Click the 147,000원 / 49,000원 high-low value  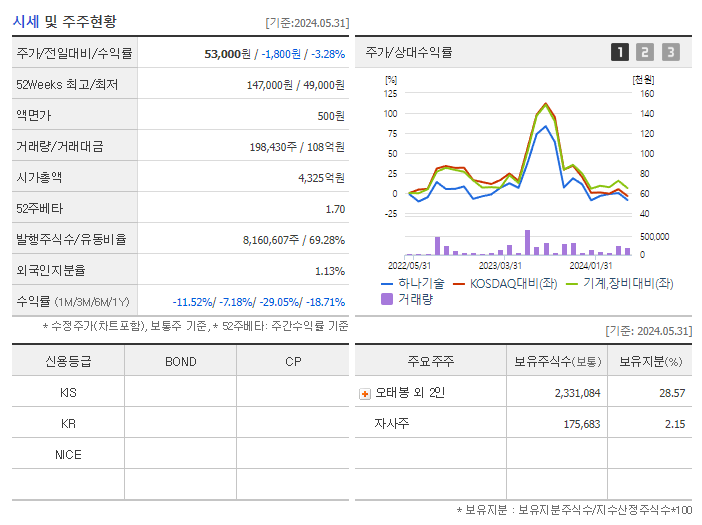[295, 85]
